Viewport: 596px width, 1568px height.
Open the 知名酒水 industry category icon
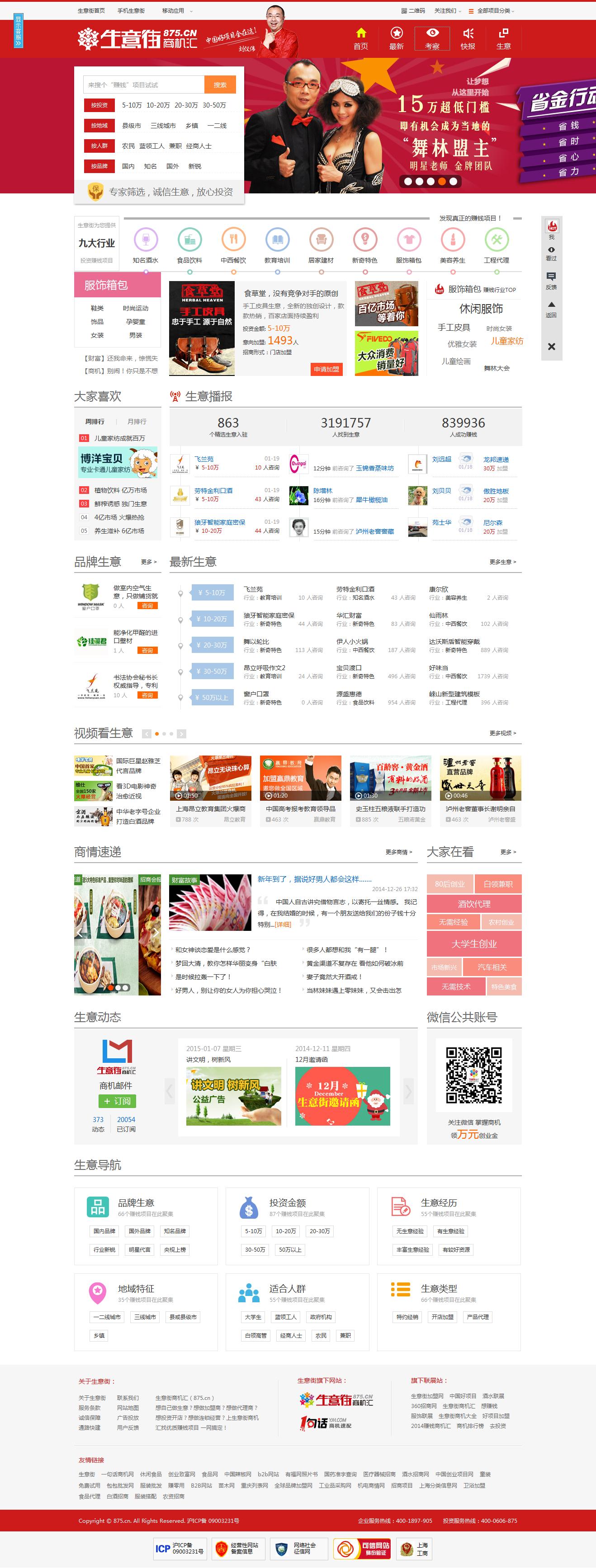click(146, 239)
